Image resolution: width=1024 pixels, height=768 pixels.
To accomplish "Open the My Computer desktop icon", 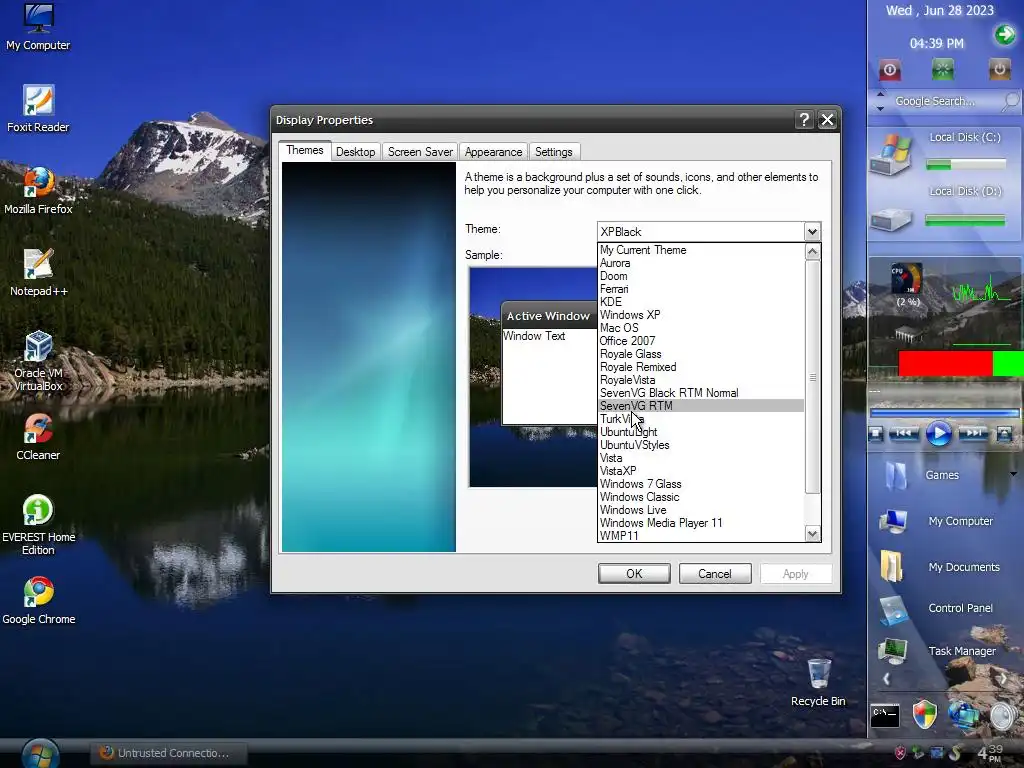I will 38,27.
